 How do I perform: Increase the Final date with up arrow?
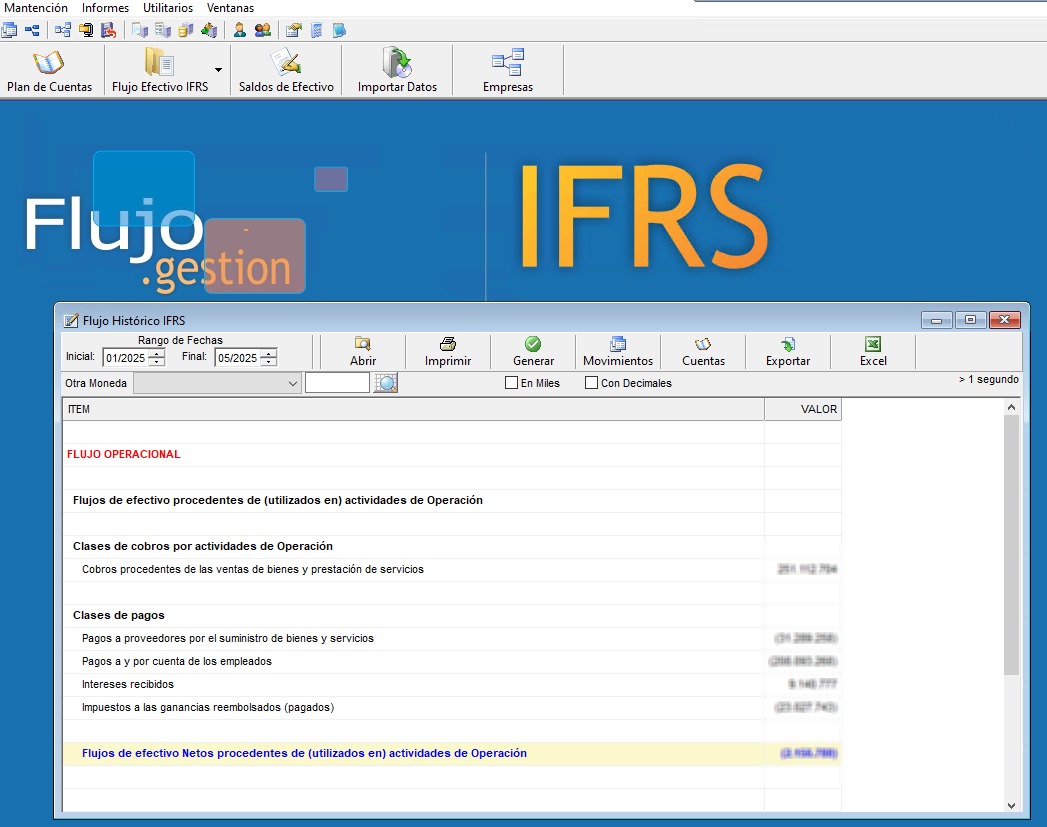(268, 353)
